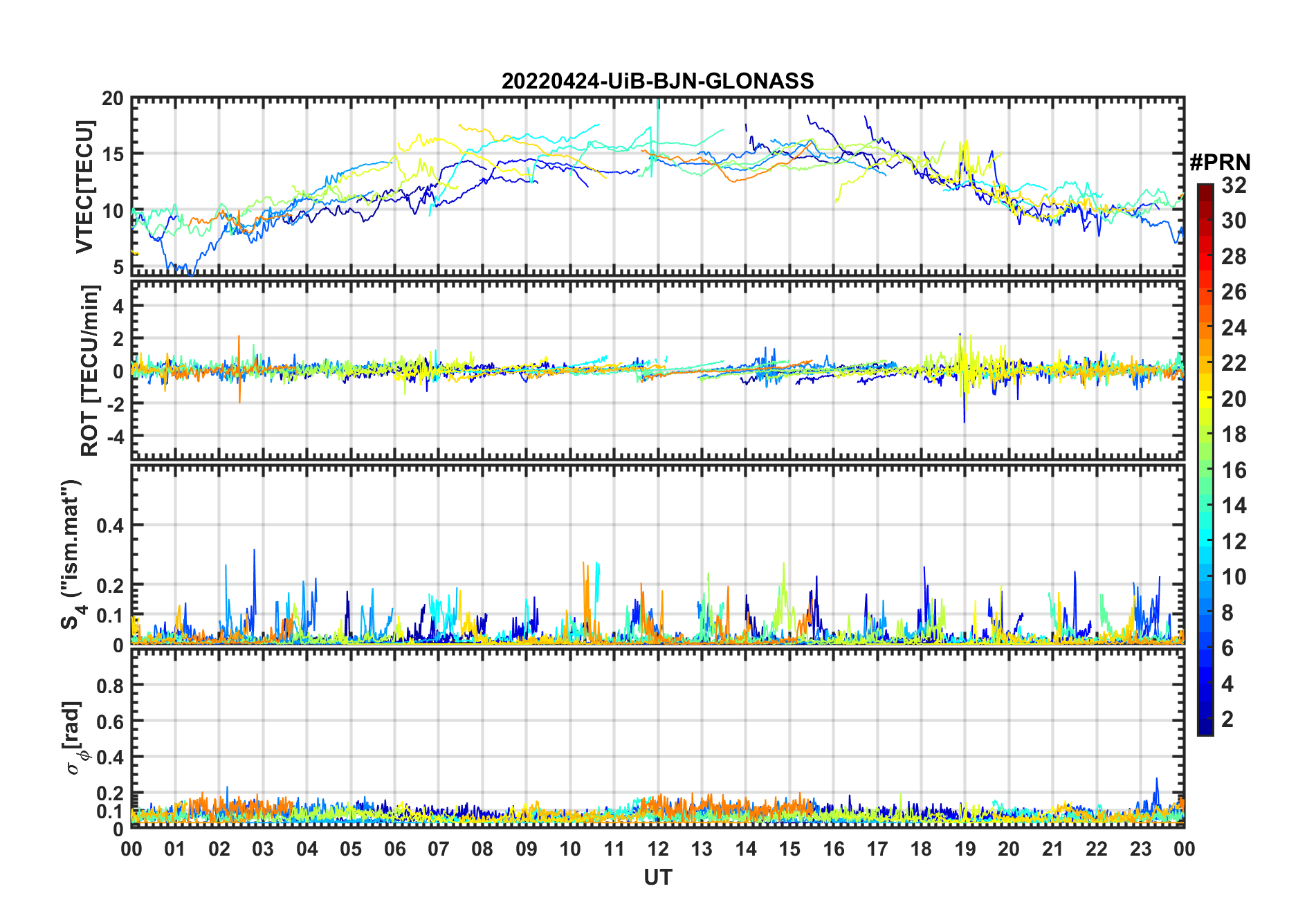Image resolution: width=1316 pixels, height=920 pixels.
Task: Select the 8 label on the PRN colorbar
Action: [x=1227, y=613]
